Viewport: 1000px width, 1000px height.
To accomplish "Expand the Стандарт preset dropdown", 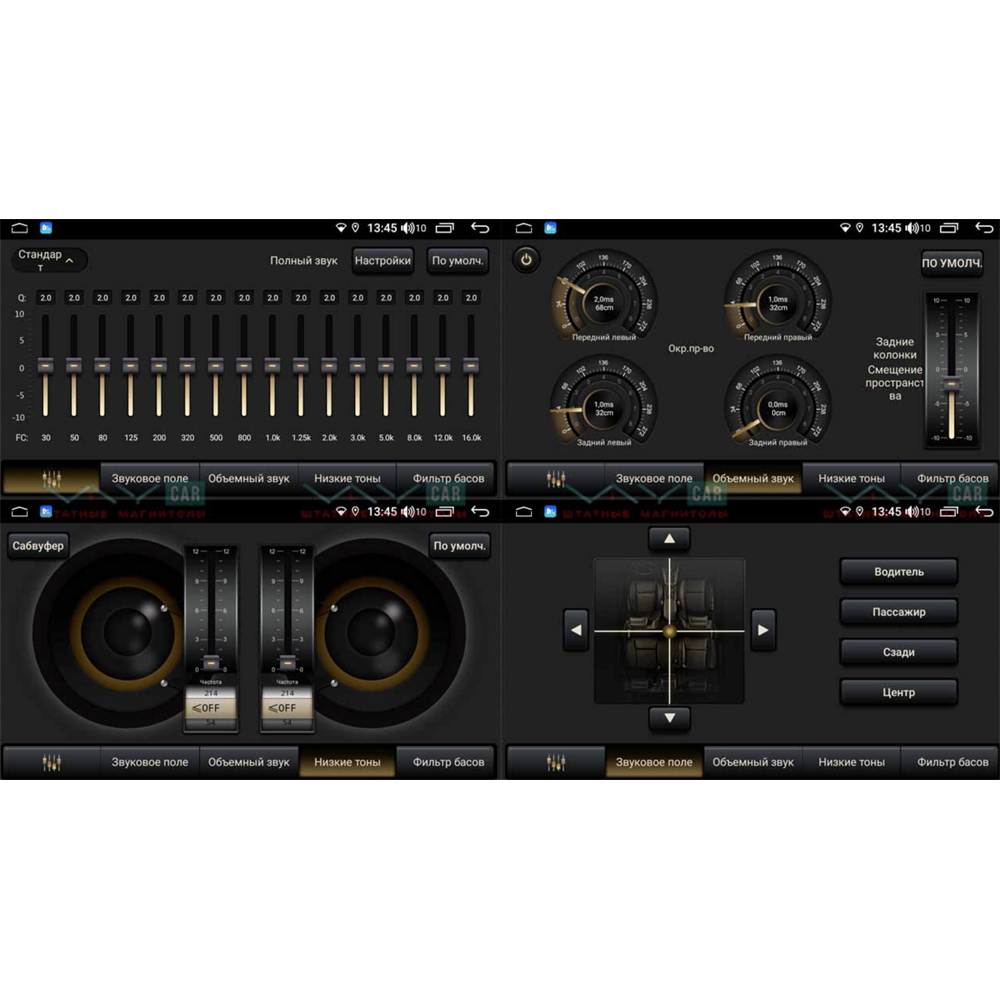I will (x=48, y=260).
